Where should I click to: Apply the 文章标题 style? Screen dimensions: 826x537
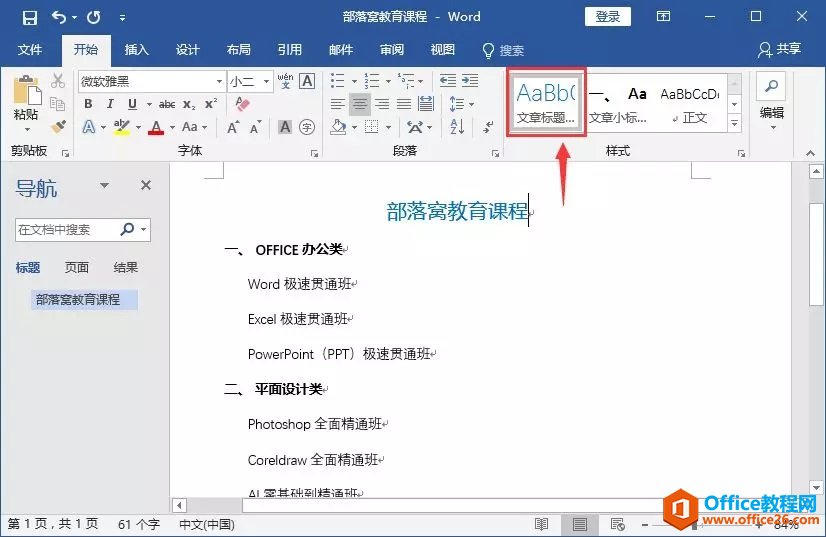pos(546,102)
